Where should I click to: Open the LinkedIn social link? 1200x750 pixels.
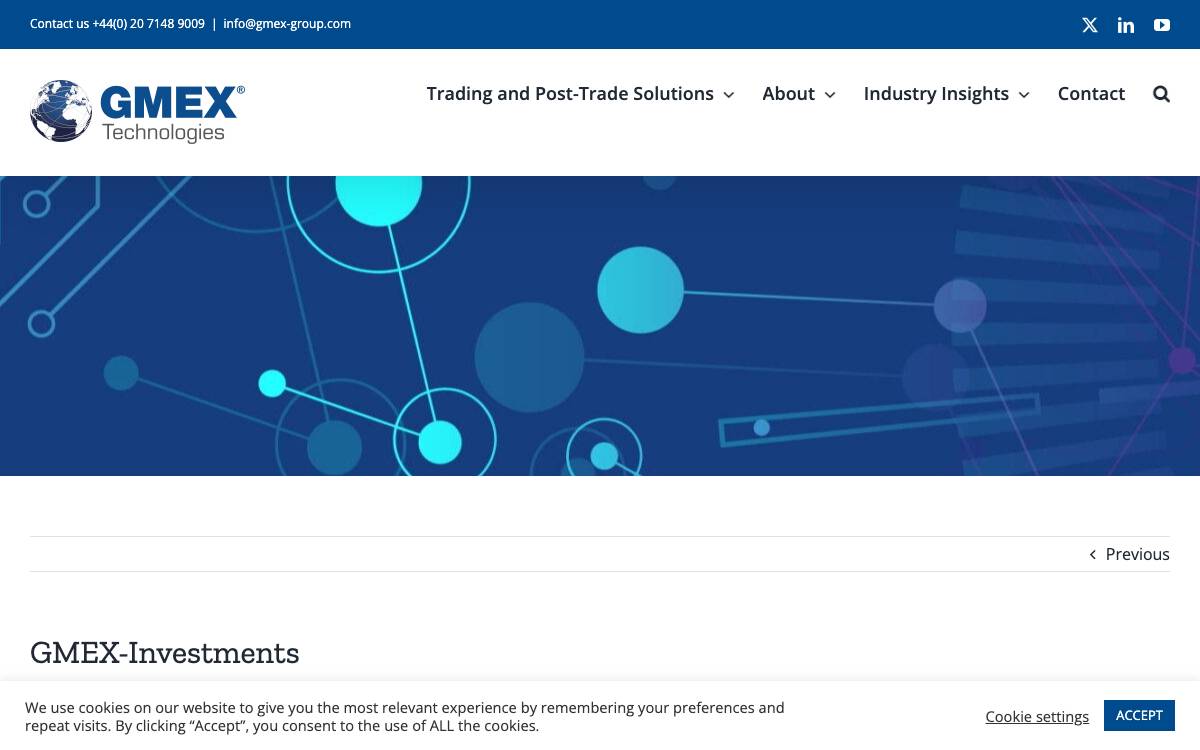click(1126, 25)
